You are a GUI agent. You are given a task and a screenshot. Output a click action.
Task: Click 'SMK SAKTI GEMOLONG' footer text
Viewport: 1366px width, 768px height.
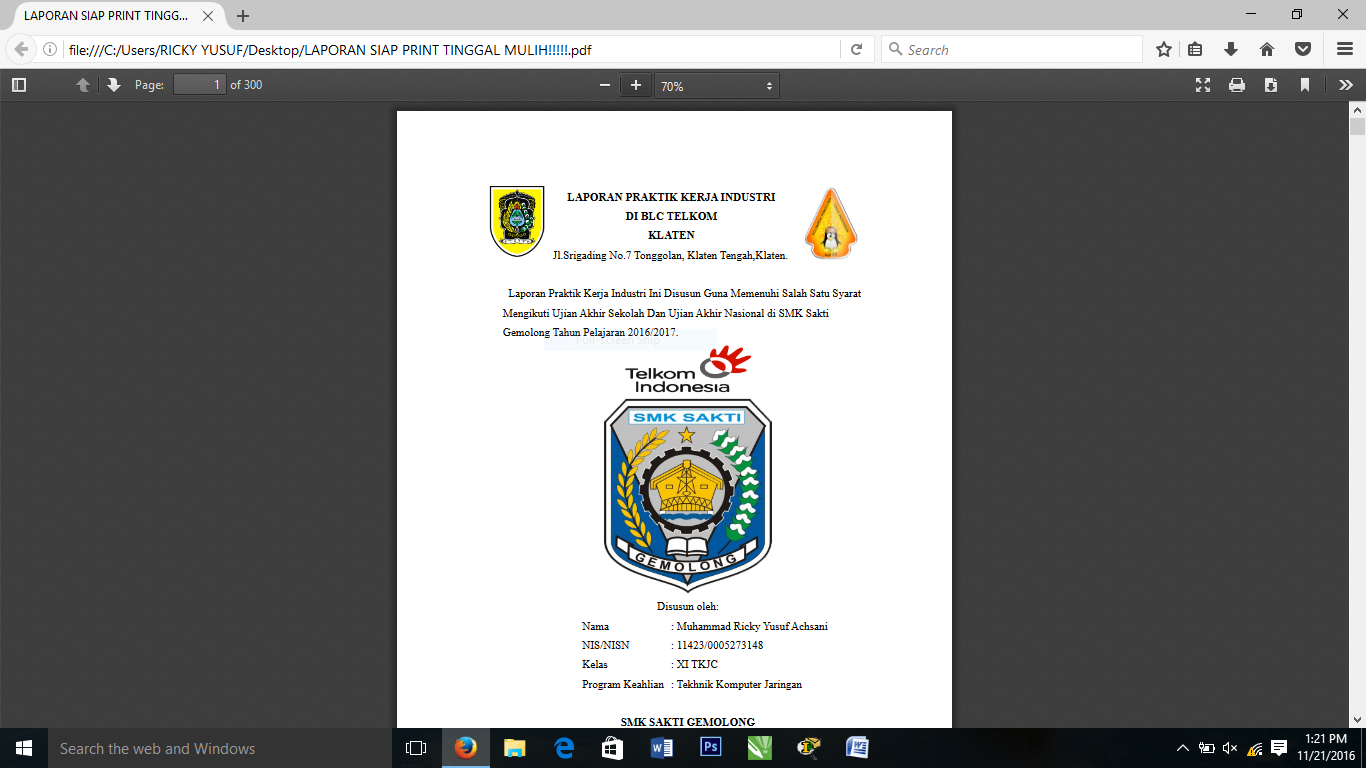tap(688, 722)
